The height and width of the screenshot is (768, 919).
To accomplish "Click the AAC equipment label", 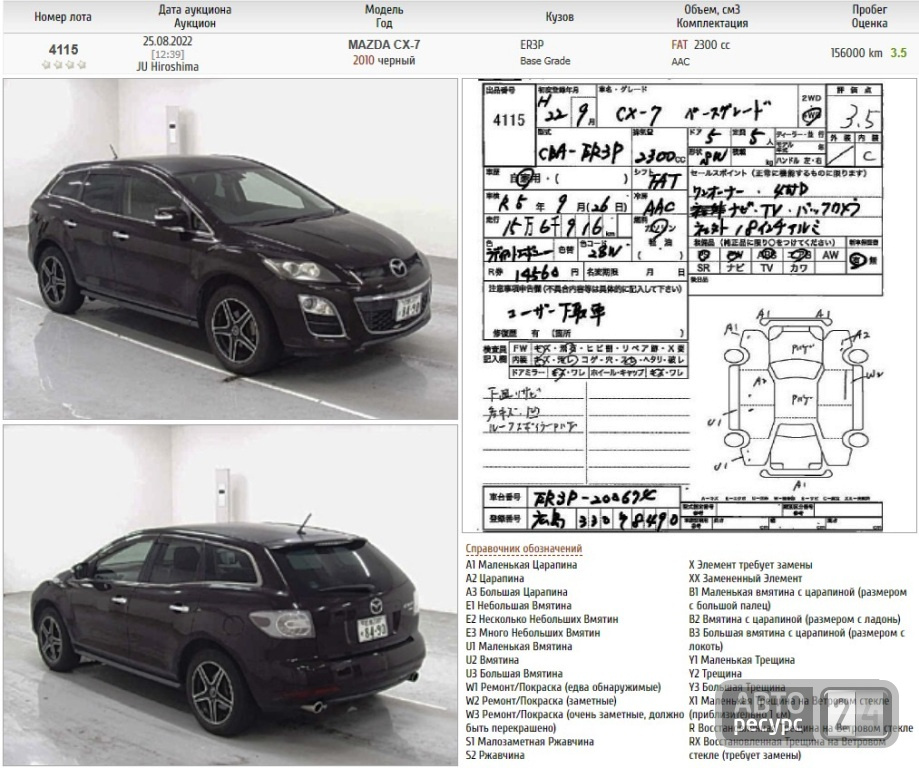I will [680, 62].
